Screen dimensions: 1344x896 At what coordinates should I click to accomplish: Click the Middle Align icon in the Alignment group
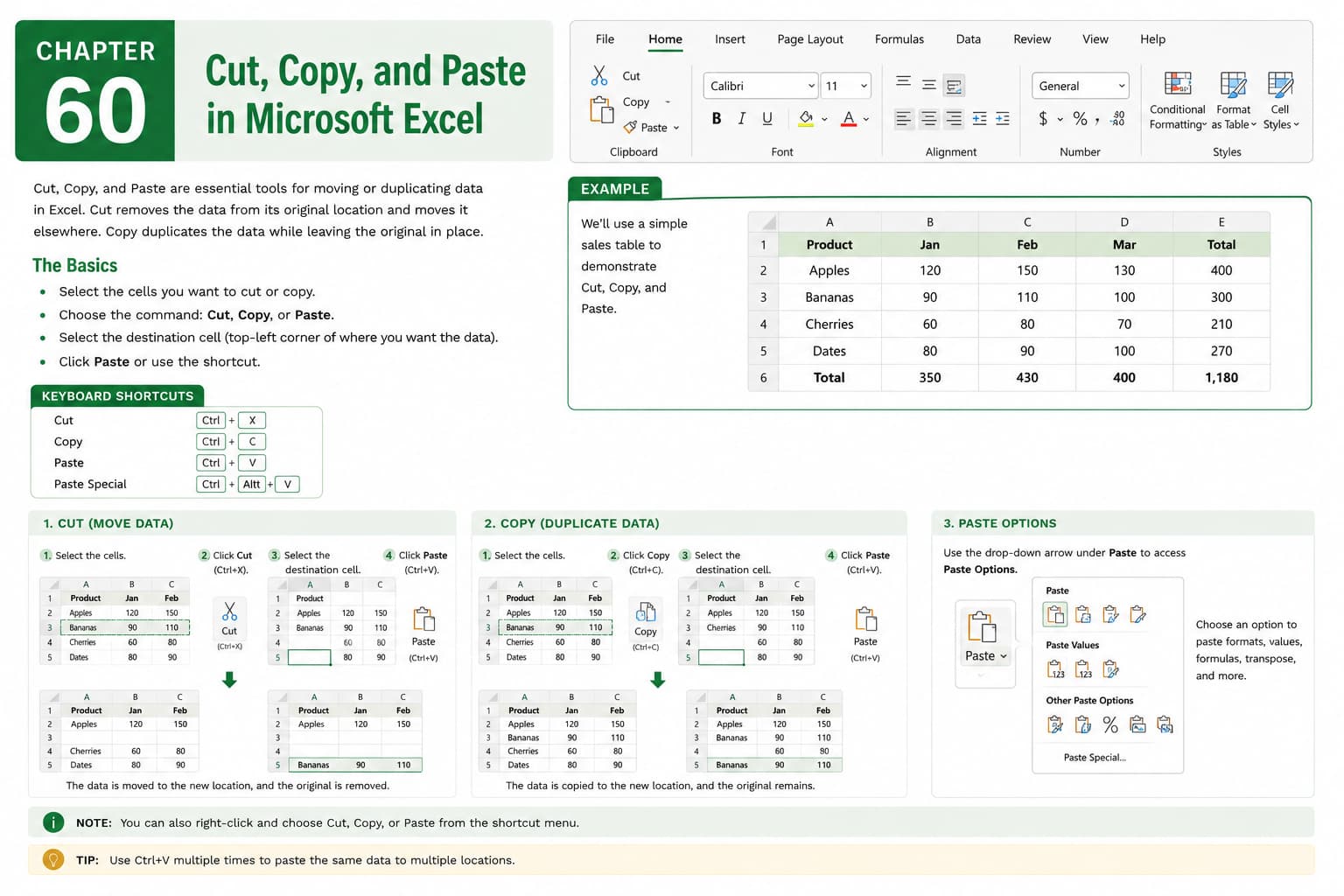point(928,85)
